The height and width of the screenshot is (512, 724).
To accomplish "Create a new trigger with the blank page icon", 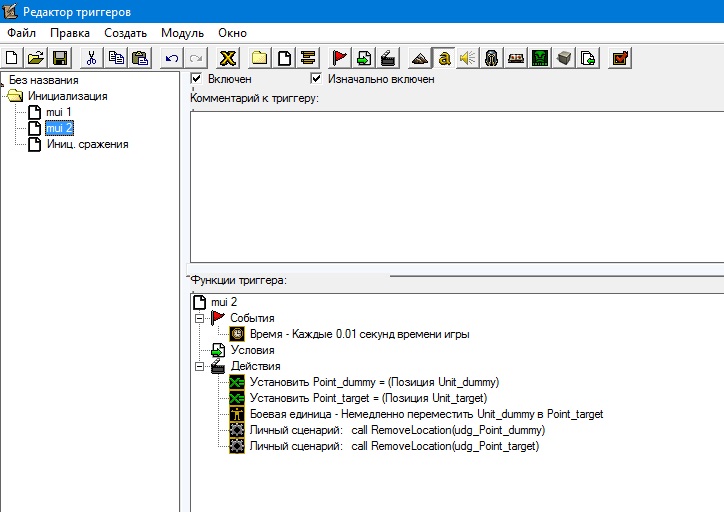I will point(284,58).
